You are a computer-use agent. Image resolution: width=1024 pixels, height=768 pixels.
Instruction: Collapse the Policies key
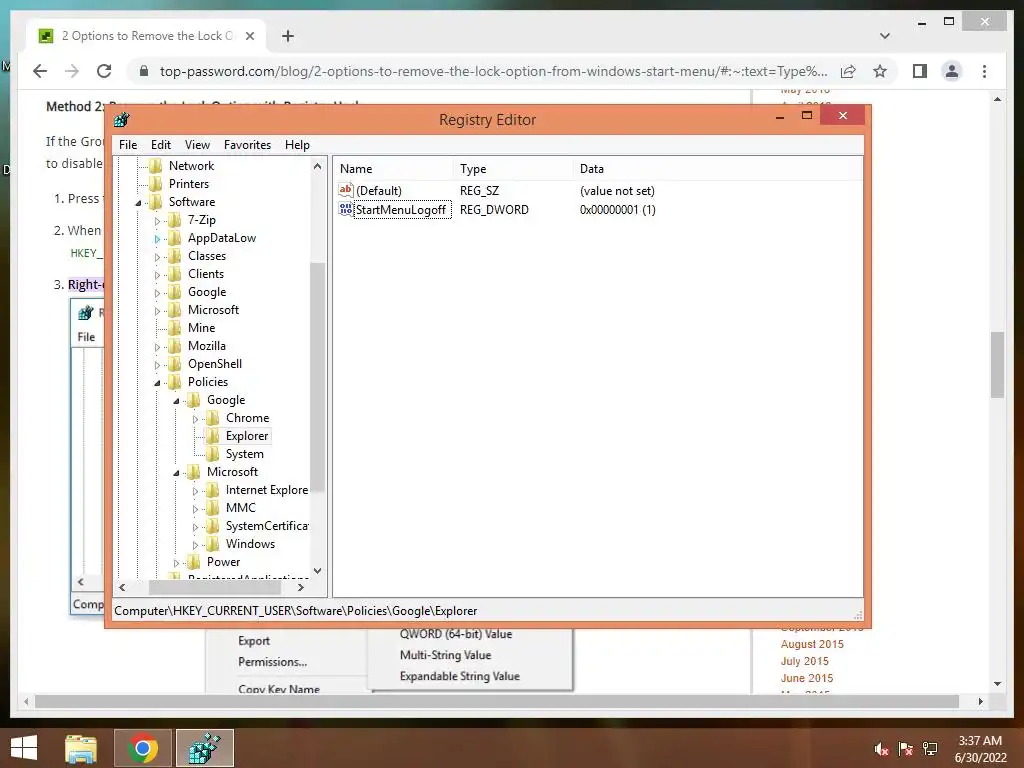pos(157,383)
